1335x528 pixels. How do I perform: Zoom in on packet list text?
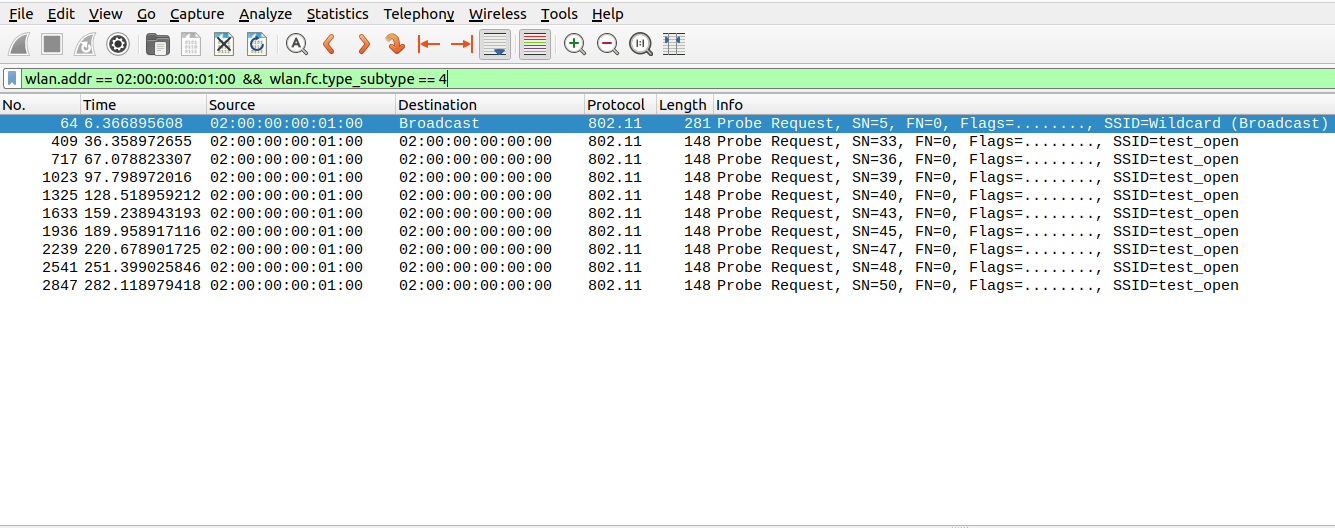click(x=575, y=44)
